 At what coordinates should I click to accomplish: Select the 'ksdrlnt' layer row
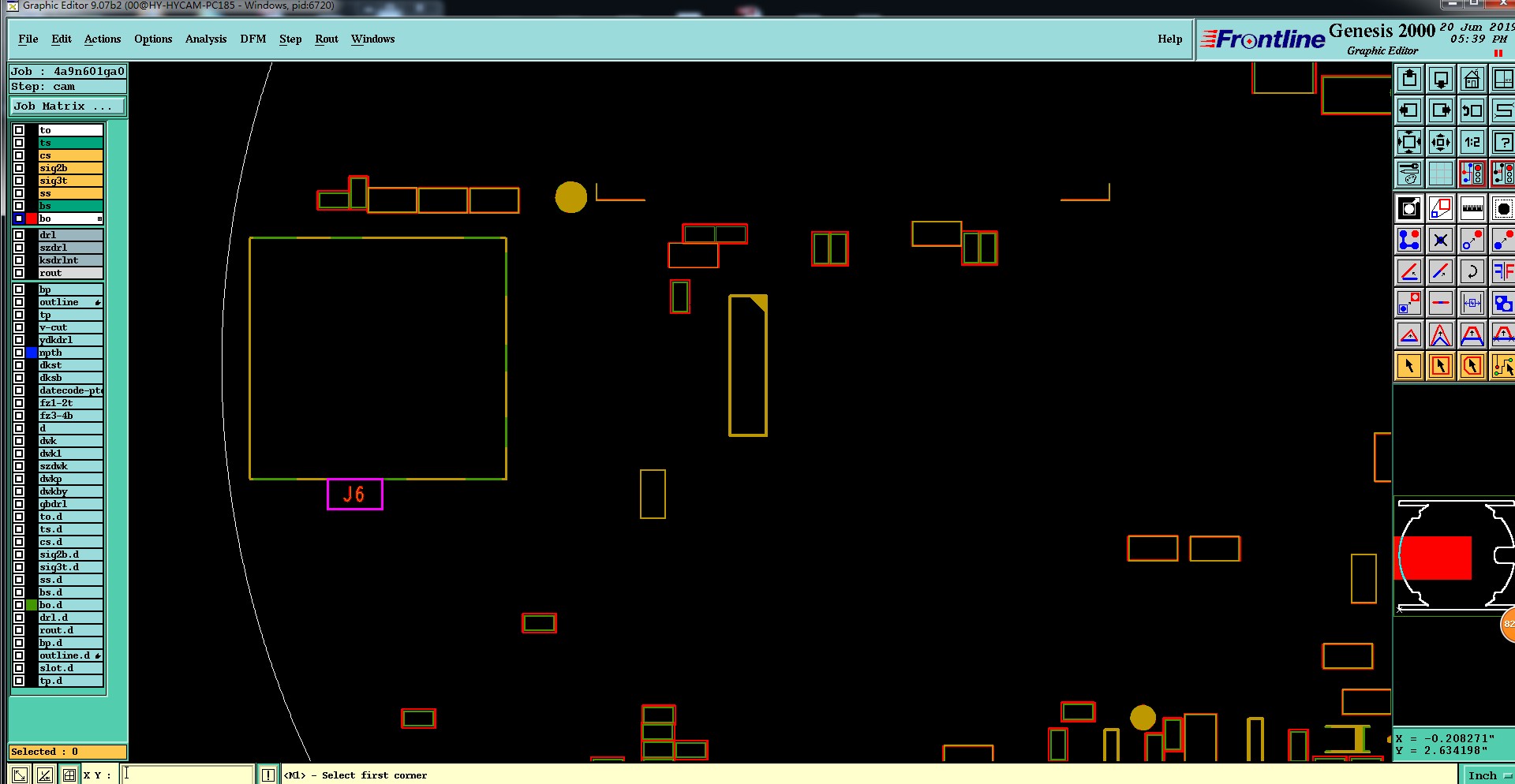[70, 260]
